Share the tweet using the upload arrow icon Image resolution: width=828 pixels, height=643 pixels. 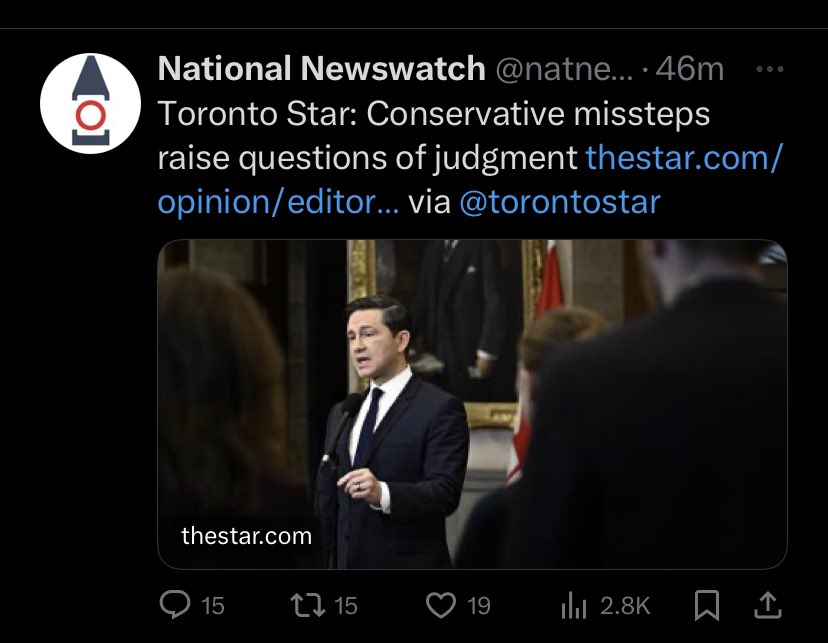point(767,604)
